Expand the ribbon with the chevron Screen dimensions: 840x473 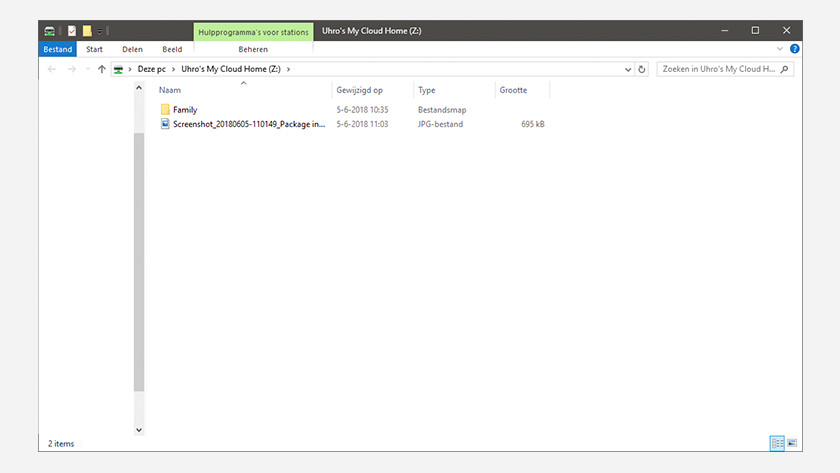pyautogui.click(x=780, y=49)
